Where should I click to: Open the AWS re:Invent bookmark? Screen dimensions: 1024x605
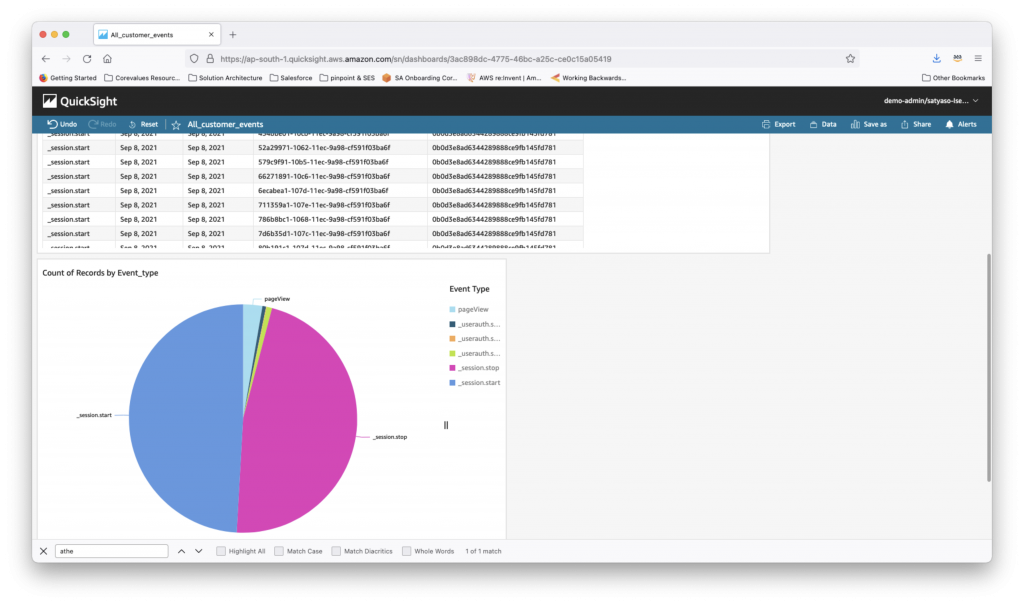(504, 78)
